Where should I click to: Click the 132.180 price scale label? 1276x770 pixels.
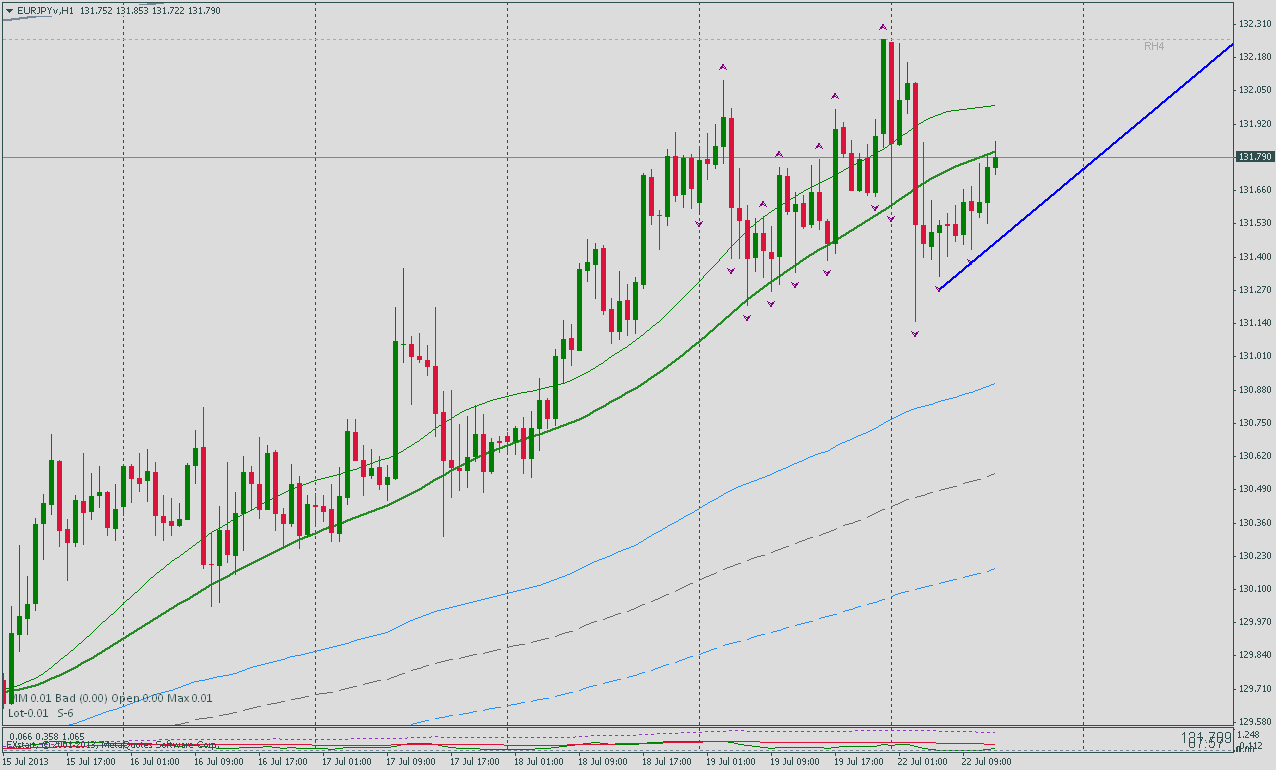(x=1254, y=56)
